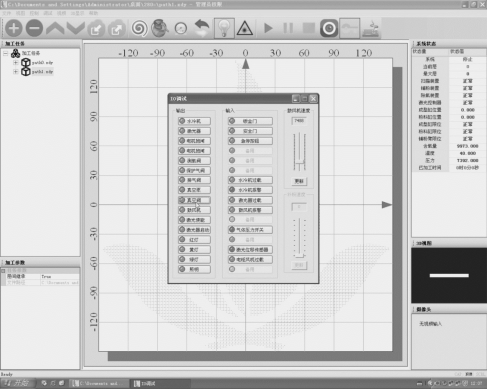Toggle the 红灯 output indicator button
The width and height of the screenshot is (487, 389).
(194, 240)
